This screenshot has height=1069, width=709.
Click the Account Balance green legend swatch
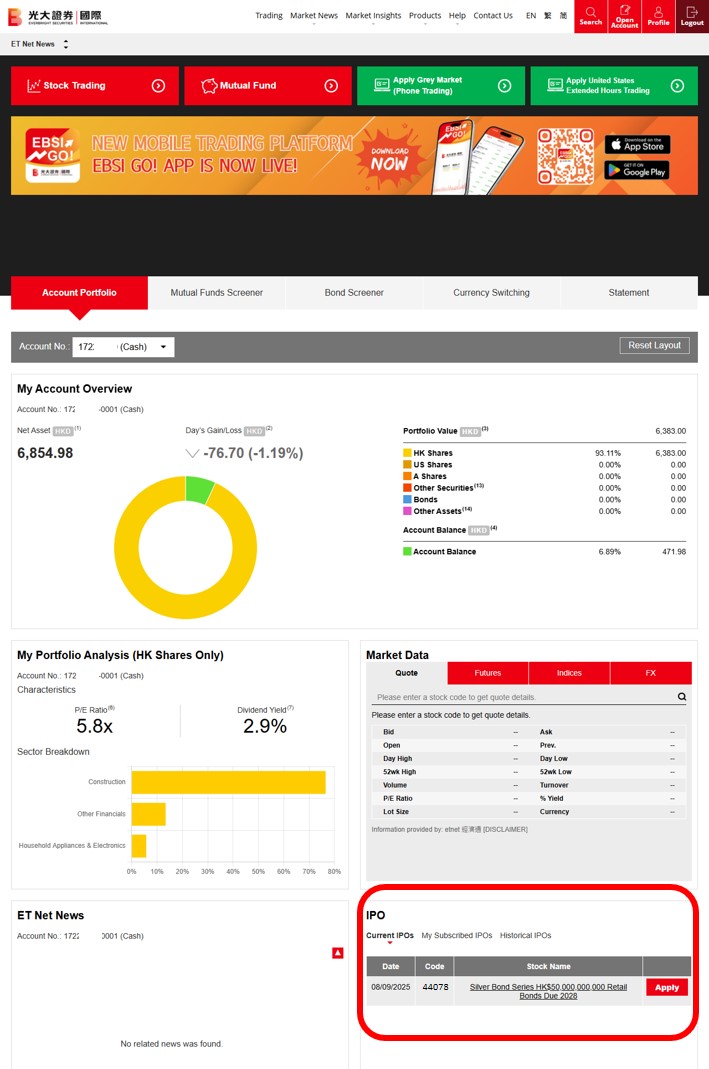(x=407, y=552)
